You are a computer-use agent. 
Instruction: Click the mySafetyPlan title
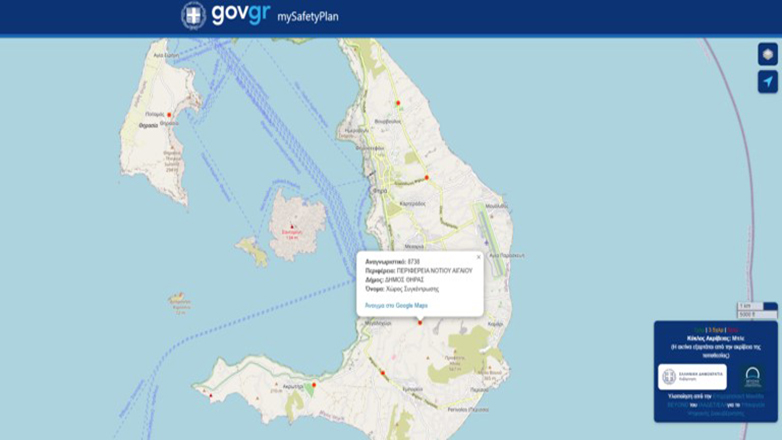pos(308,17)
